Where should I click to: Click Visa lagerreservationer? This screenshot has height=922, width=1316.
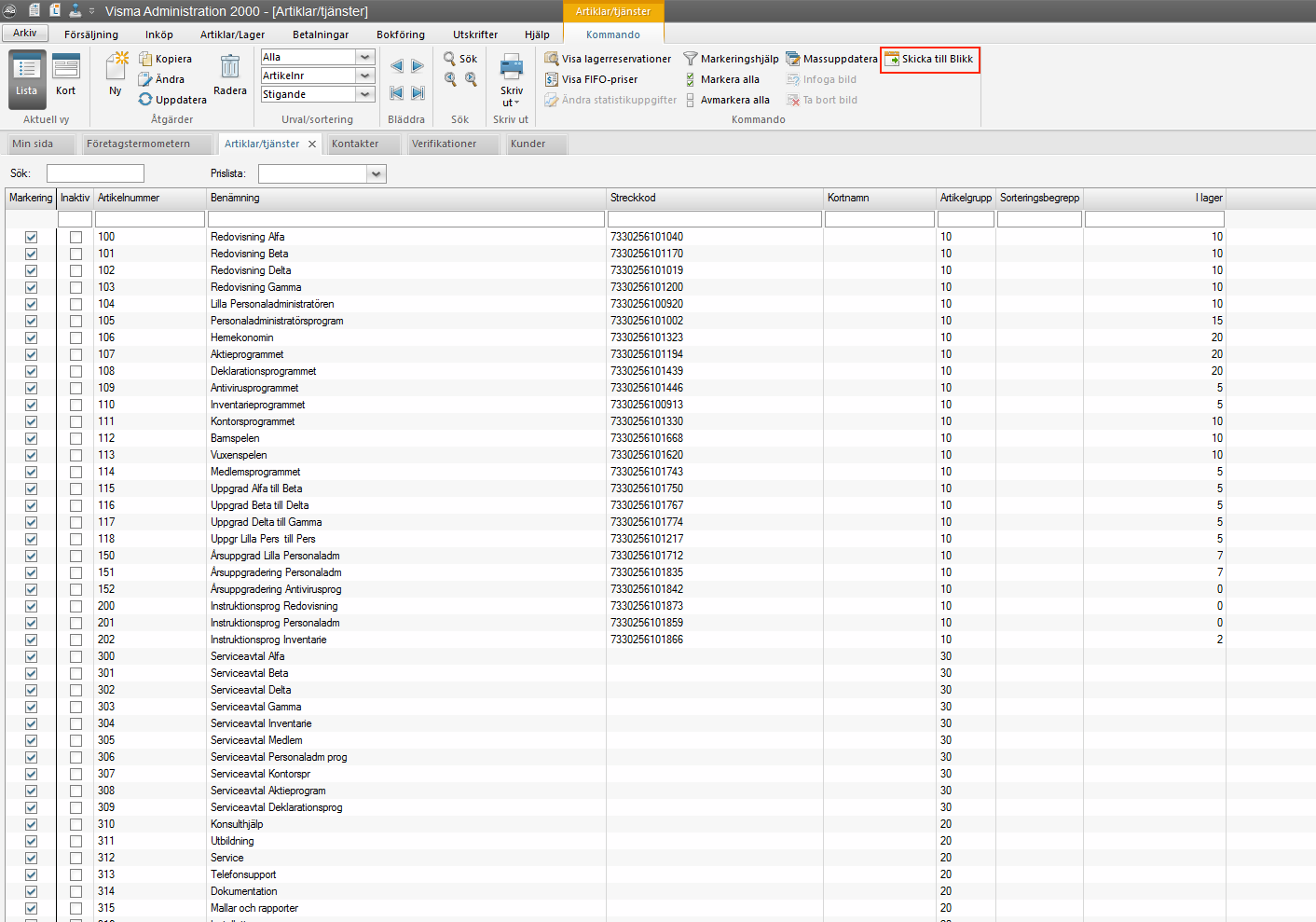(607, 59)
